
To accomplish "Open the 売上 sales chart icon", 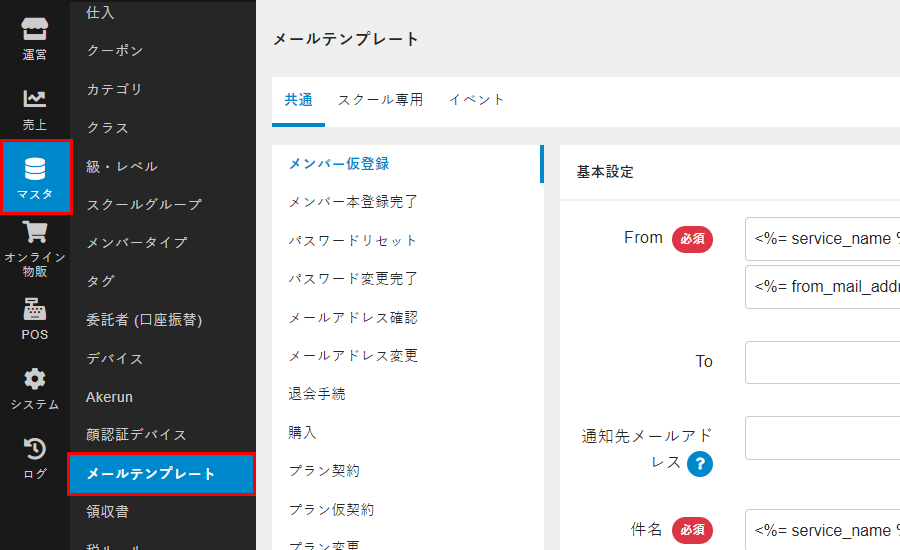I will pos(35,99).
